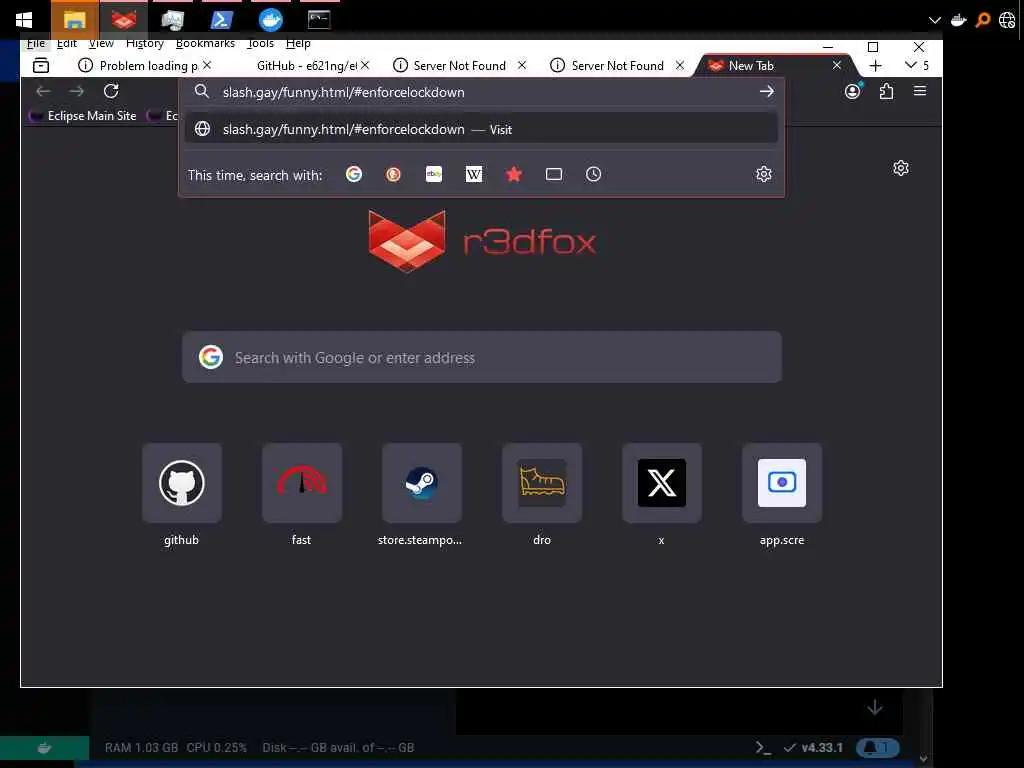The width and height of the screenshot is (1024, 768).
Task: Close the Problem loading page tab
Action: click(x=207, y=65)
